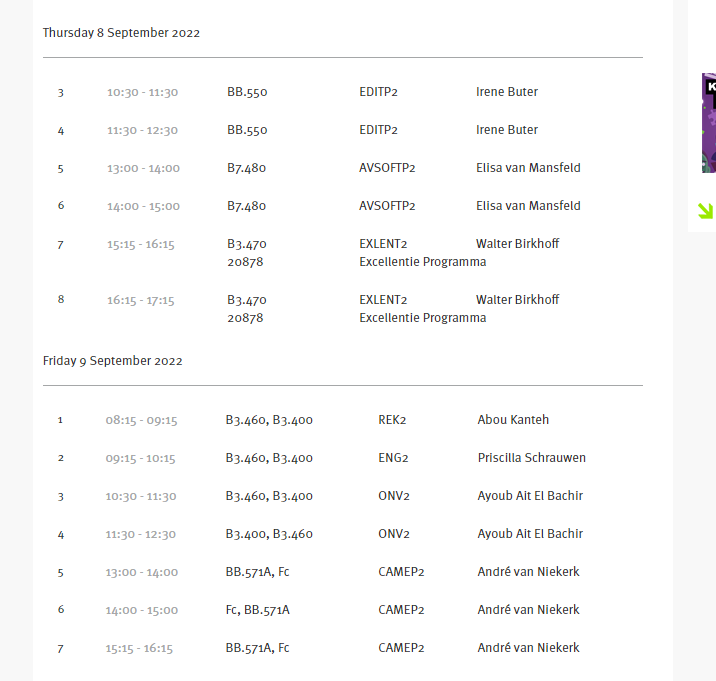This screenshot has width=716, height=681.
Task: Click CAMEP2 course at 15:15 Friday
Action: click(401, 648)
